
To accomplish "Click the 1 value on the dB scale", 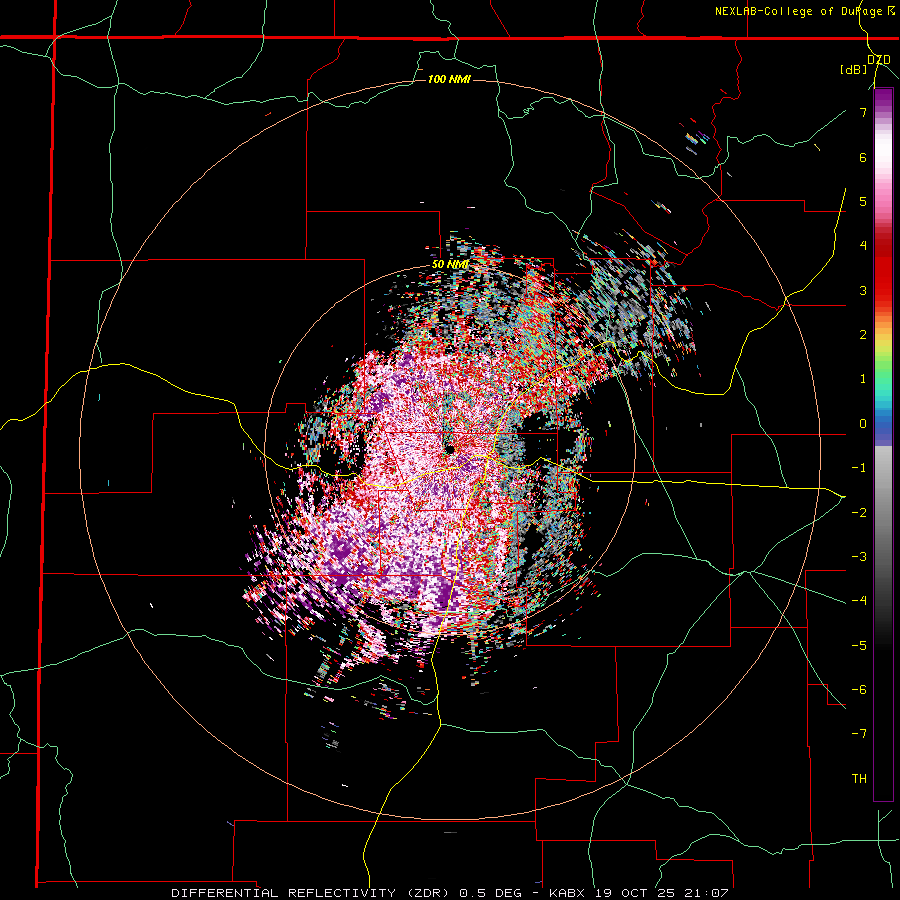I will (863, 379).
